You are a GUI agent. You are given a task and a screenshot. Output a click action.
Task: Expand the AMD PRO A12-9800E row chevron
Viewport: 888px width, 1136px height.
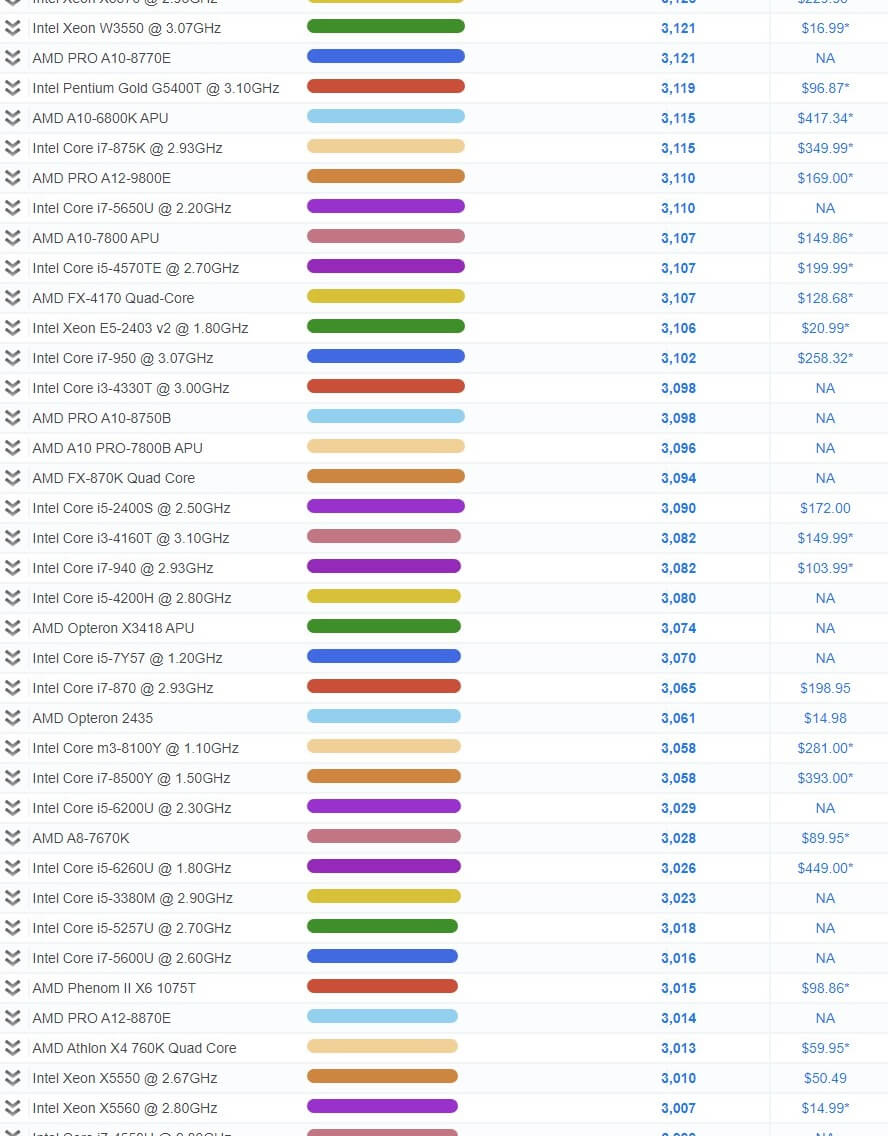(x=12, y=178)
